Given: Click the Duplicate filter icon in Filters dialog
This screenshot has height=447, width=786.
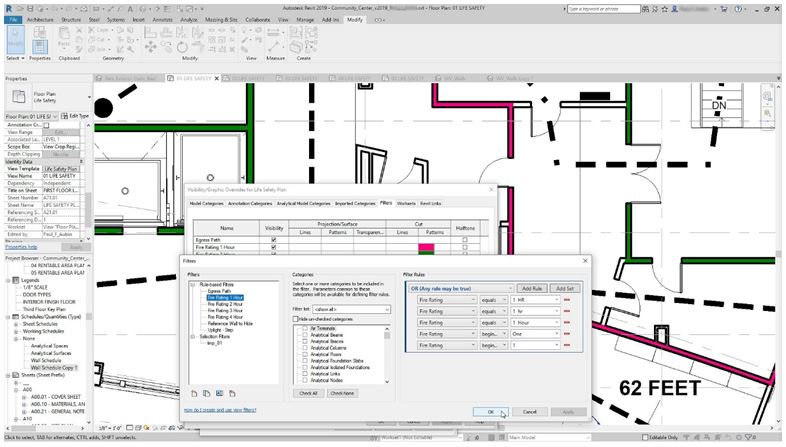Looking at the screenshot, I should point(207,393).
